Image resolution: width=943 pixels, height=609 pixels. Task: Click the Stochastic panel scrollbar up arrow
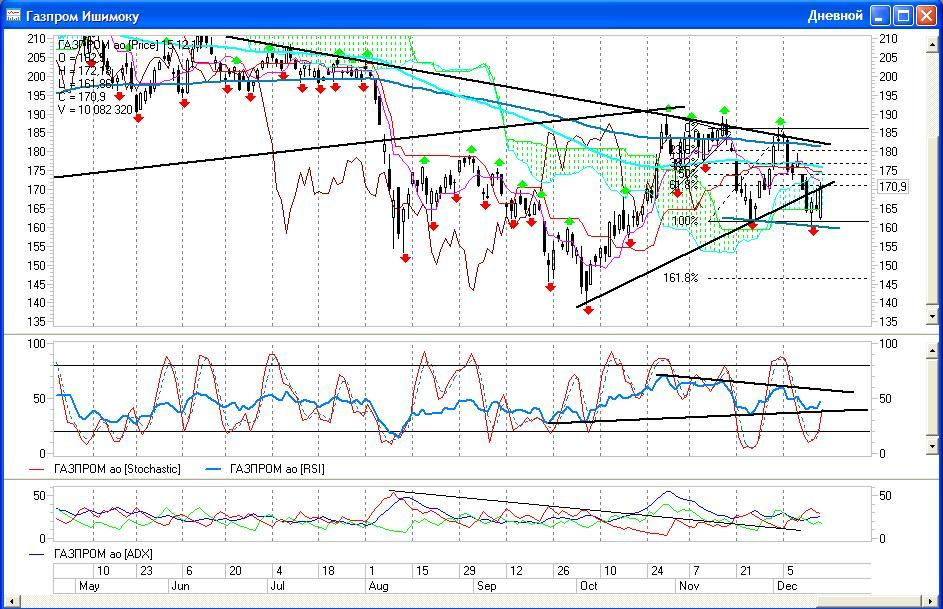coord(933,350)
